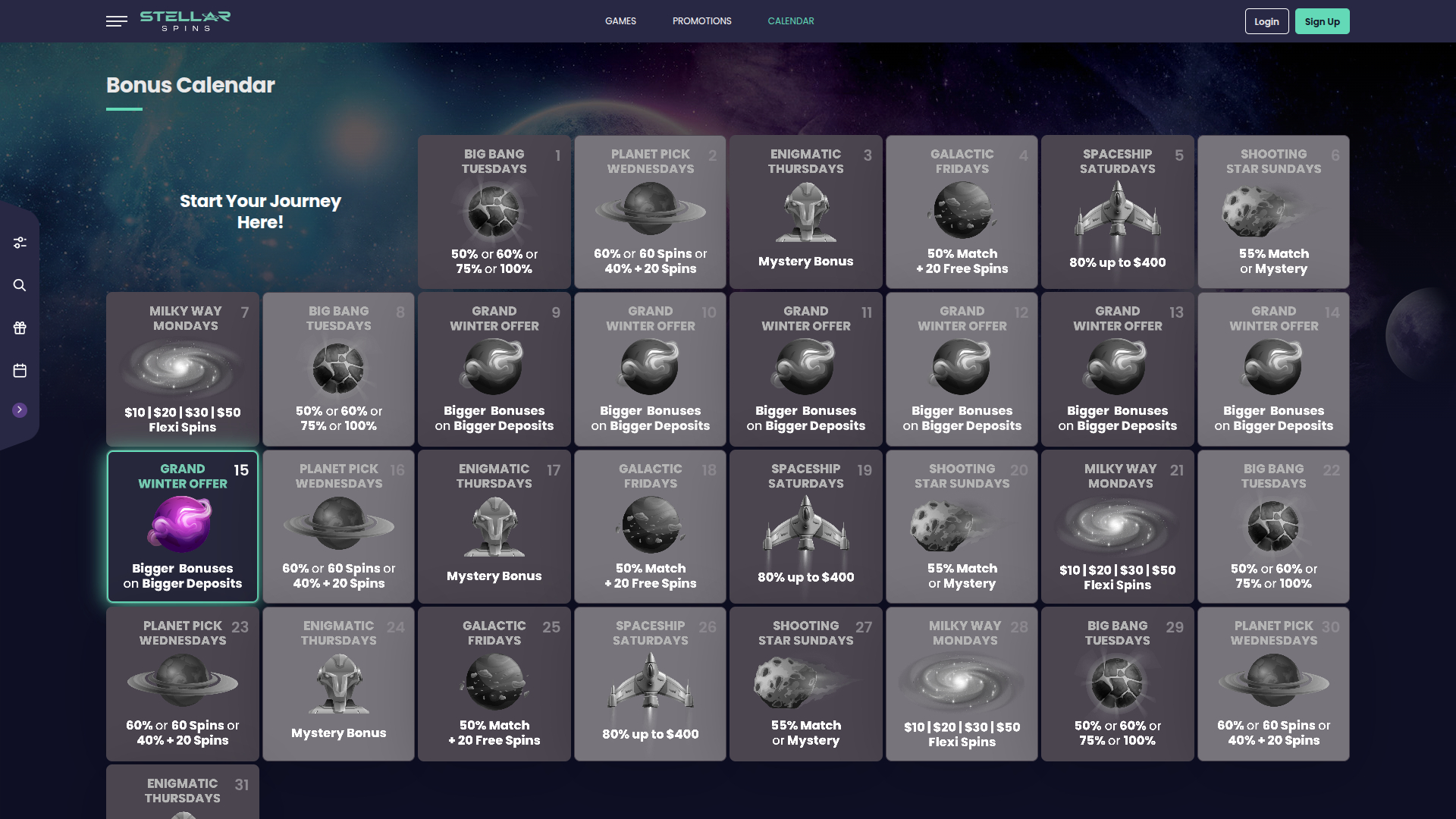1456x819 pixels.
Task: Open the Mystery Bonus on Enigmatic Thursdays day 31
Action: click(x=183, y=791)
